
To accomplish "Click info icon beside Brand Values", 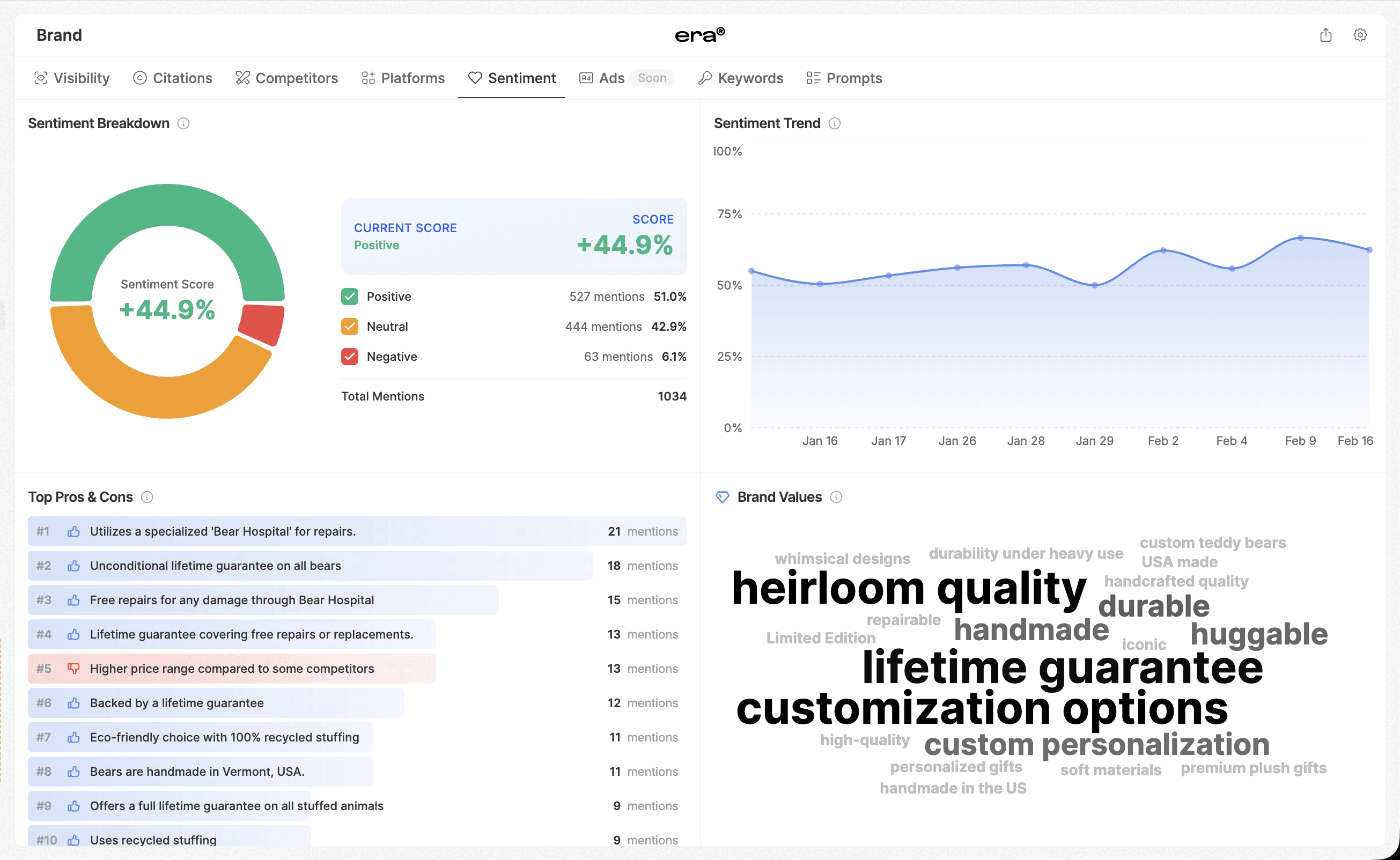I will click(836, 497).
